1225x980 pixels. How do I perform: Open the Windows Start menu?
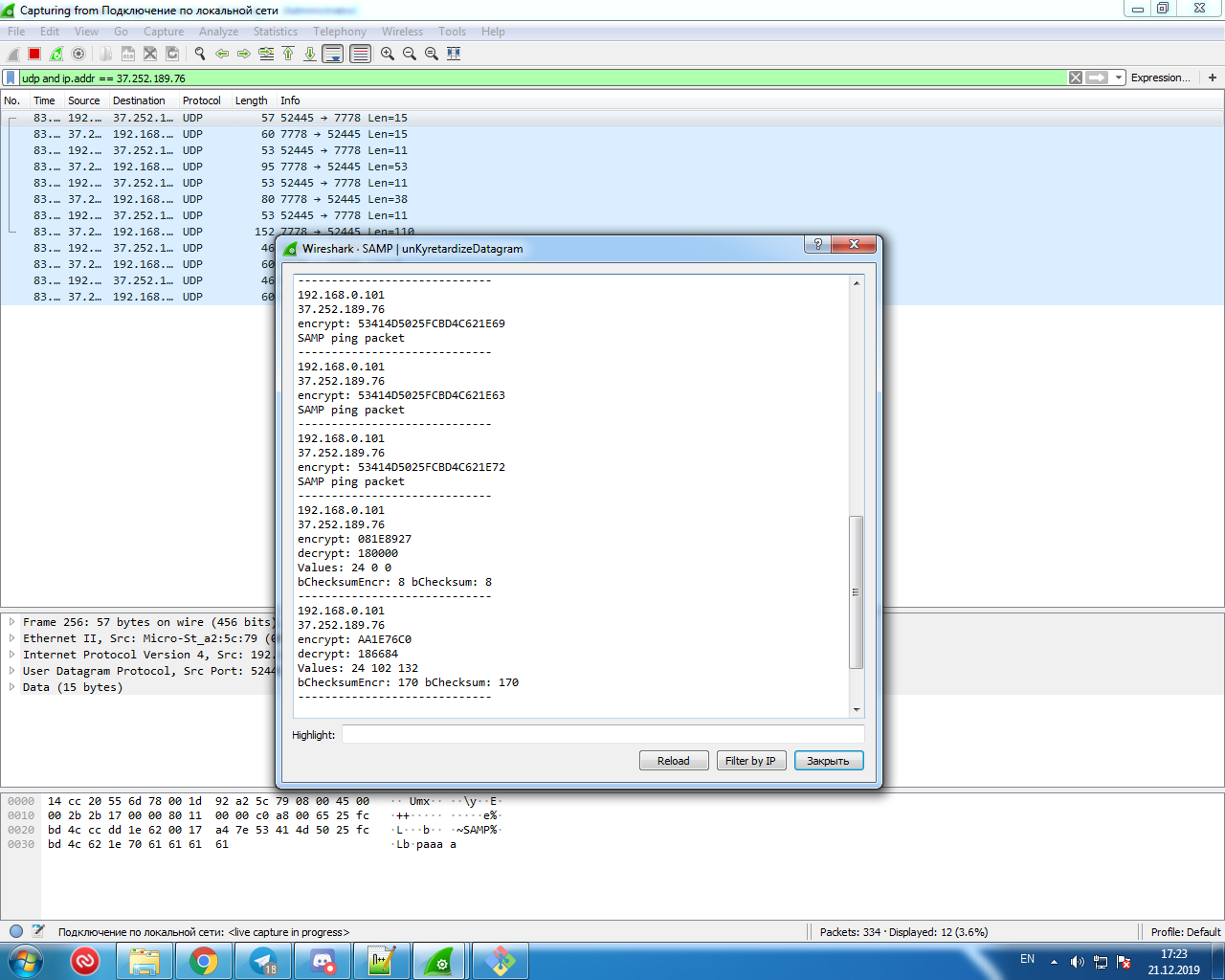point(24,960)
